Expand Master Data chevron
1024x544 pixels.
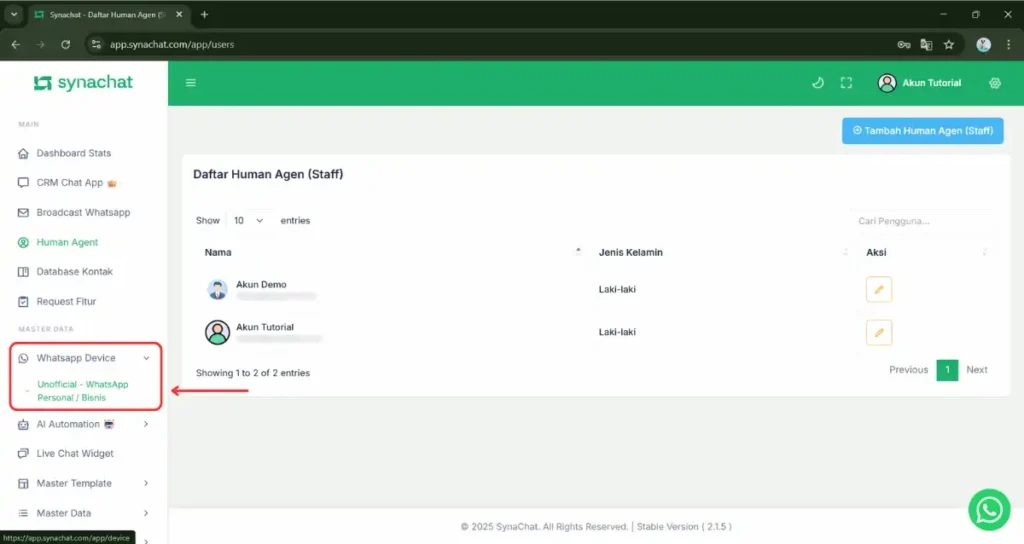point(146,513)
